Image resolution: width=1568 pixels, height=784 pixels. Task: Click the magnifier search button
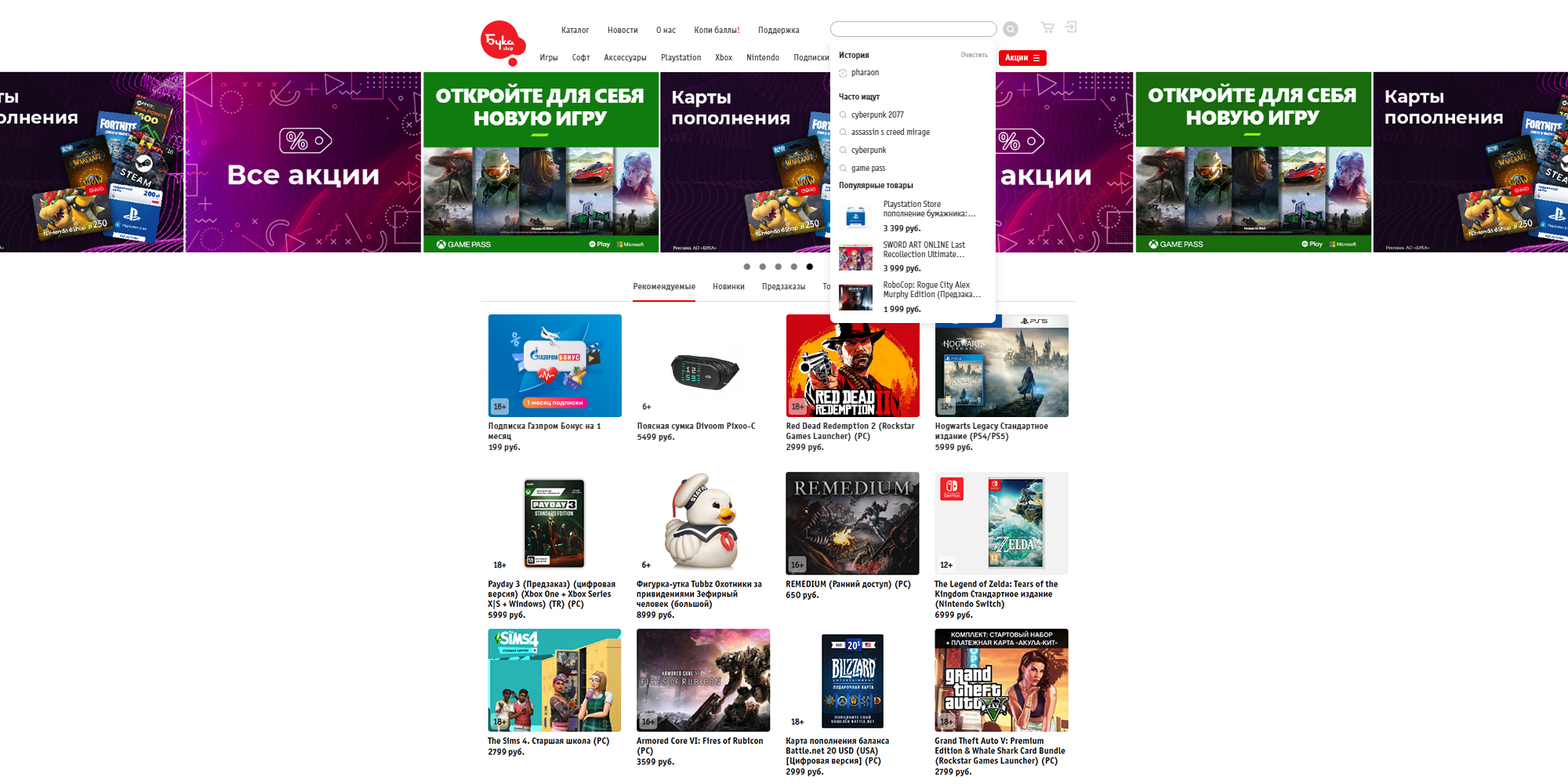point(1011,29)
